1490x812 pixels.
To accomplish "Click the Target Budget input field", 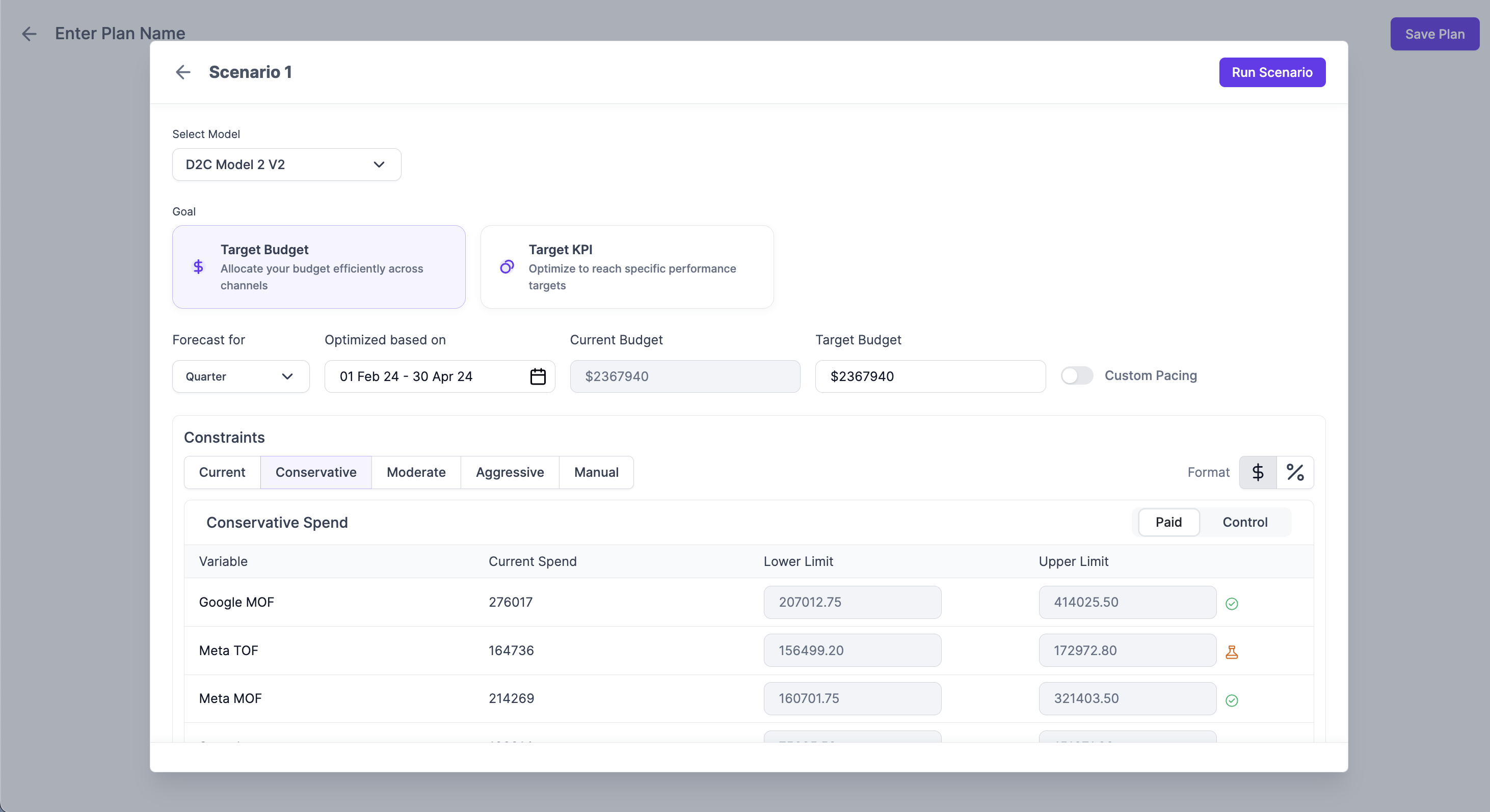I will 929,376.
